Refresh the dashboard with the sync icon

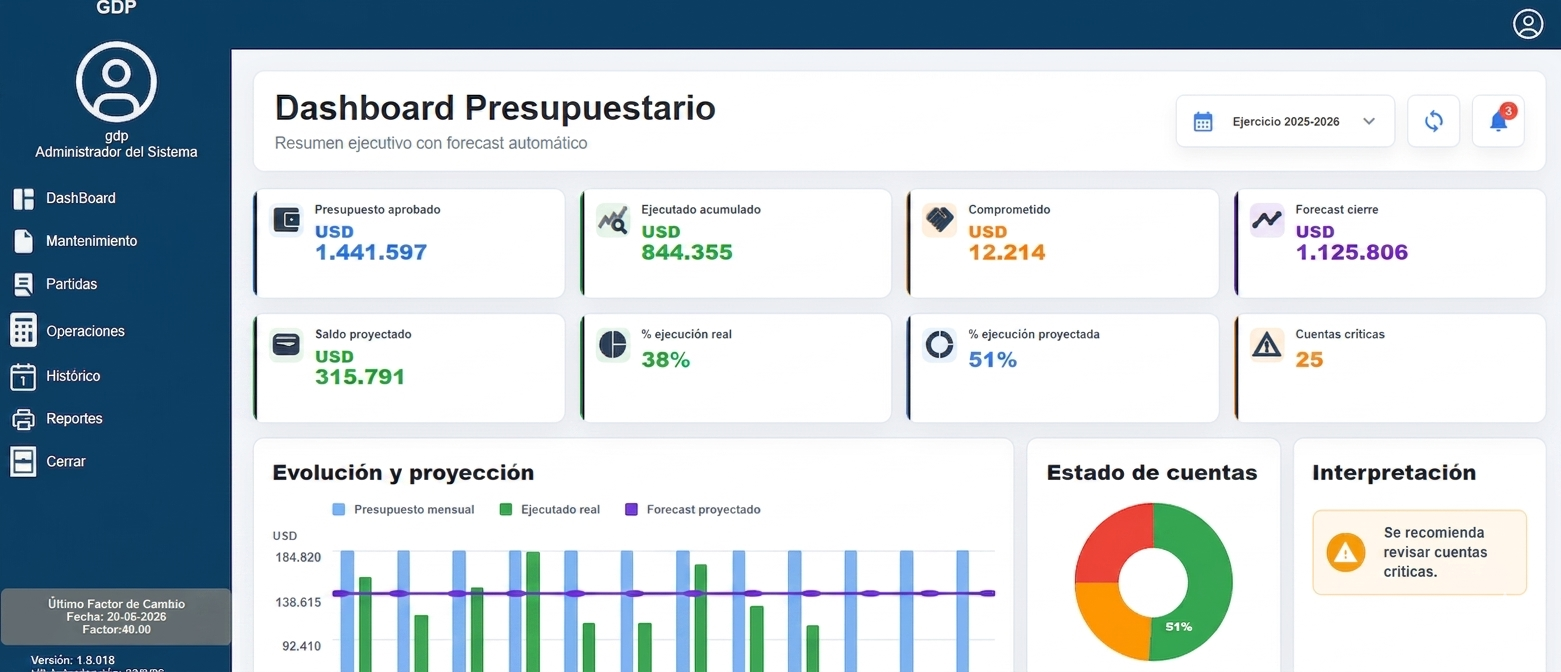point(1433,121)
